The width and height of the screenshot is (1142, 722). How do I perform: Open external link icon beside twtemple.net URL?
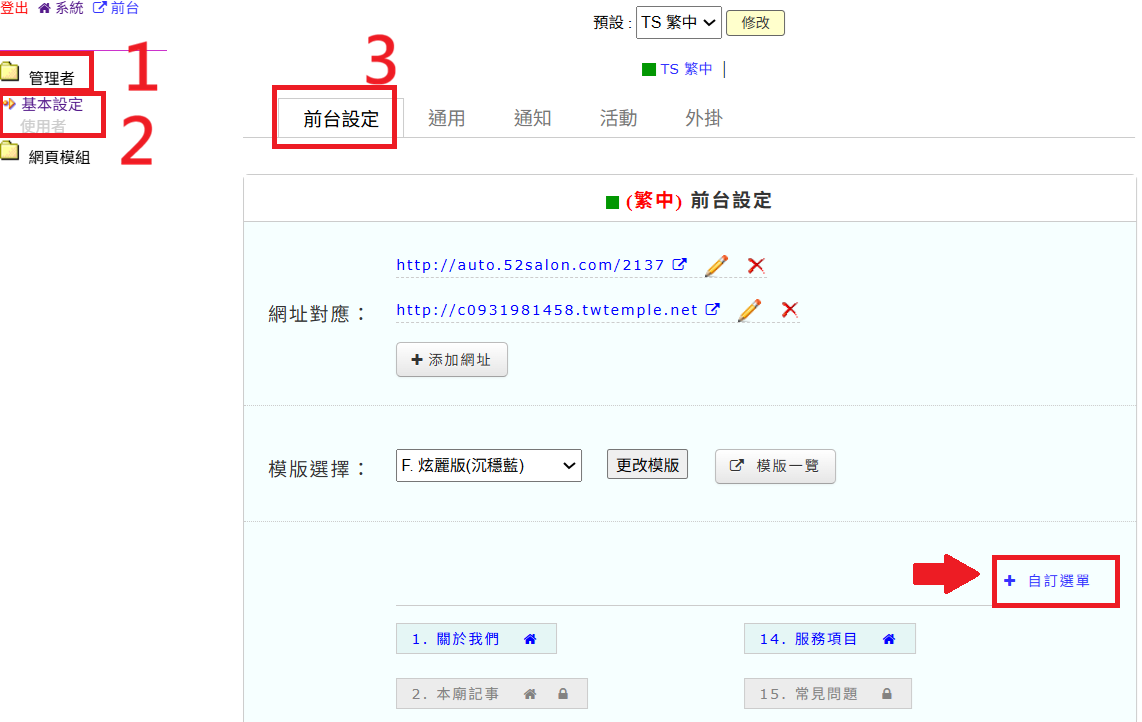[713, 310]
